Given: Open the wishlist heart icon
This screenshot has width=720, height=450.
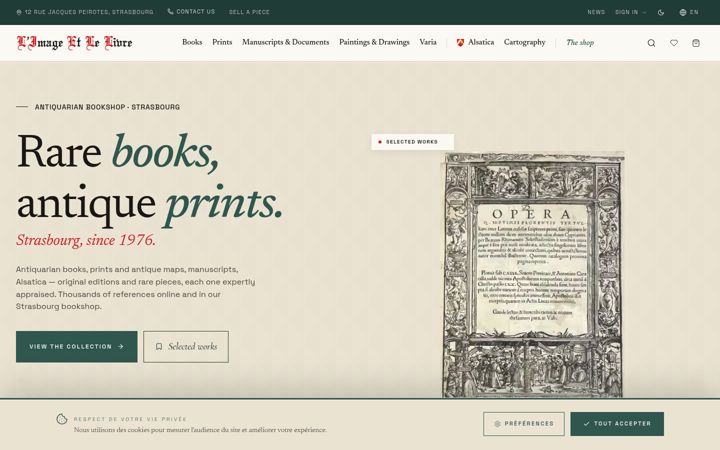Looking at the screenshot, I should click(674, 43).
